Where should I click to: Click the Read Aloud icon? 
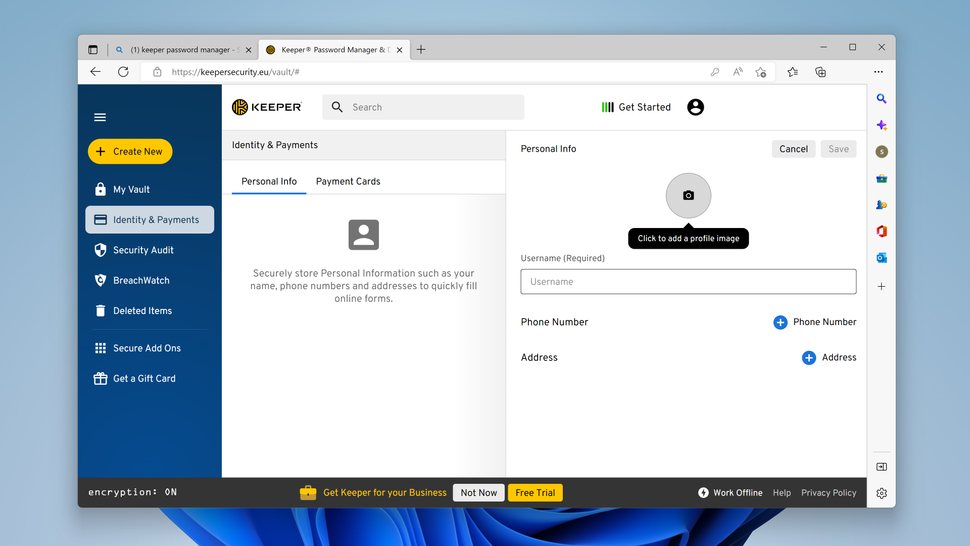[x=737, y=72]
